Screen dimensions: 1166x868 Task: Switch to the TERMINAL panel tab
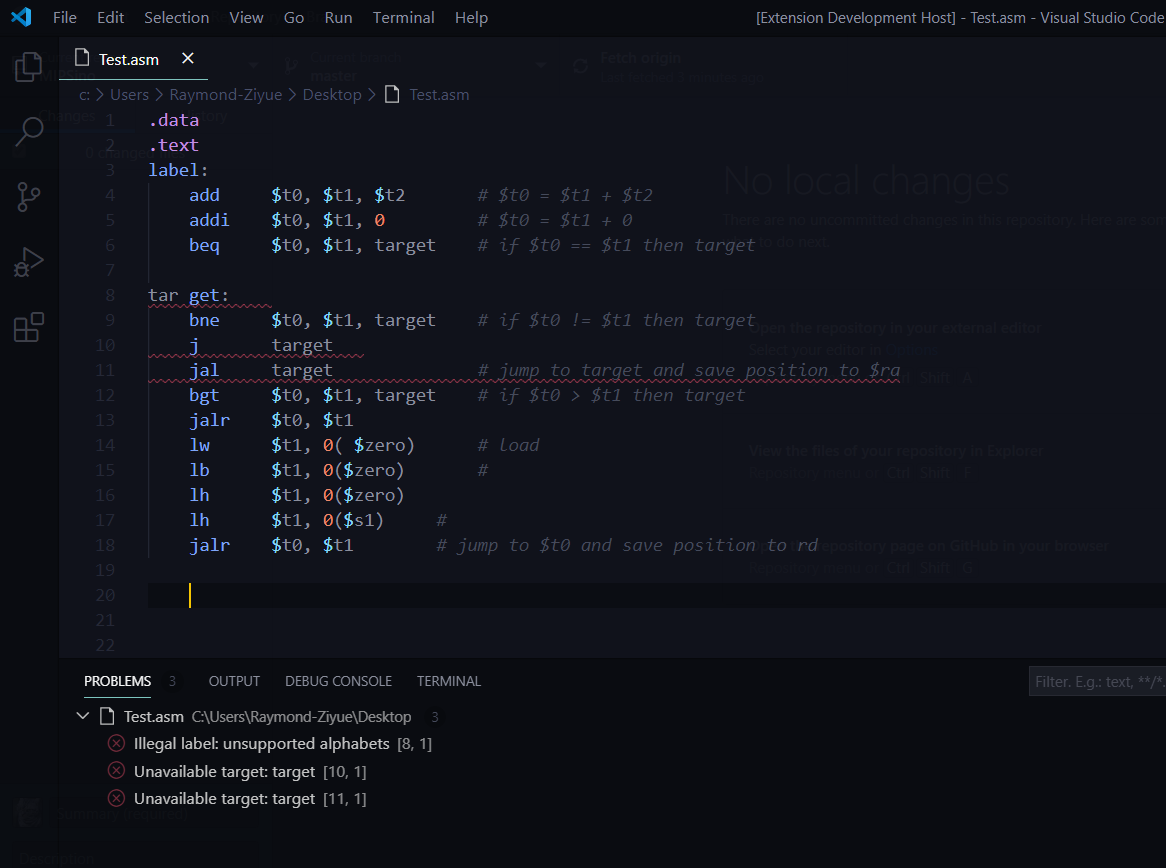448,681
